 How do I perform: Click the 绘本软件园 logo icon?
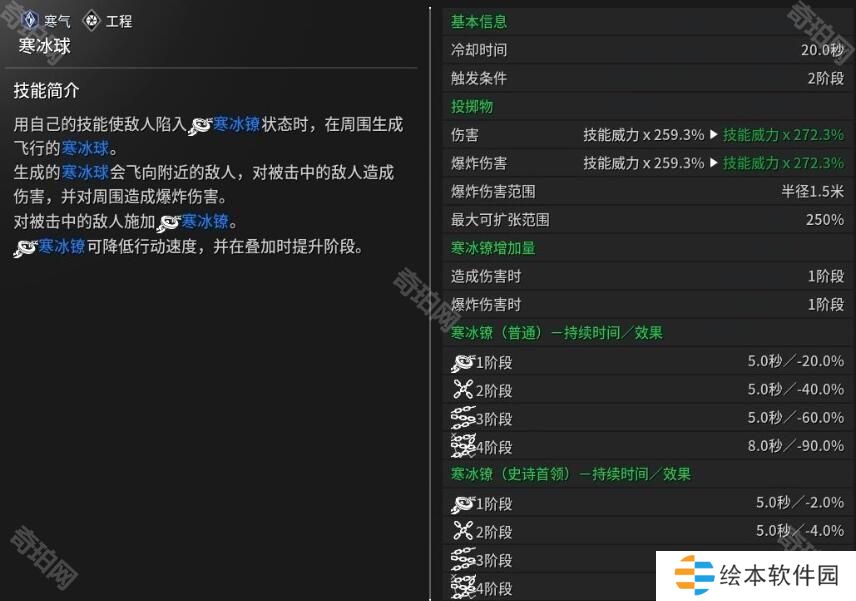pyautogui.click(x=693, y=576)
